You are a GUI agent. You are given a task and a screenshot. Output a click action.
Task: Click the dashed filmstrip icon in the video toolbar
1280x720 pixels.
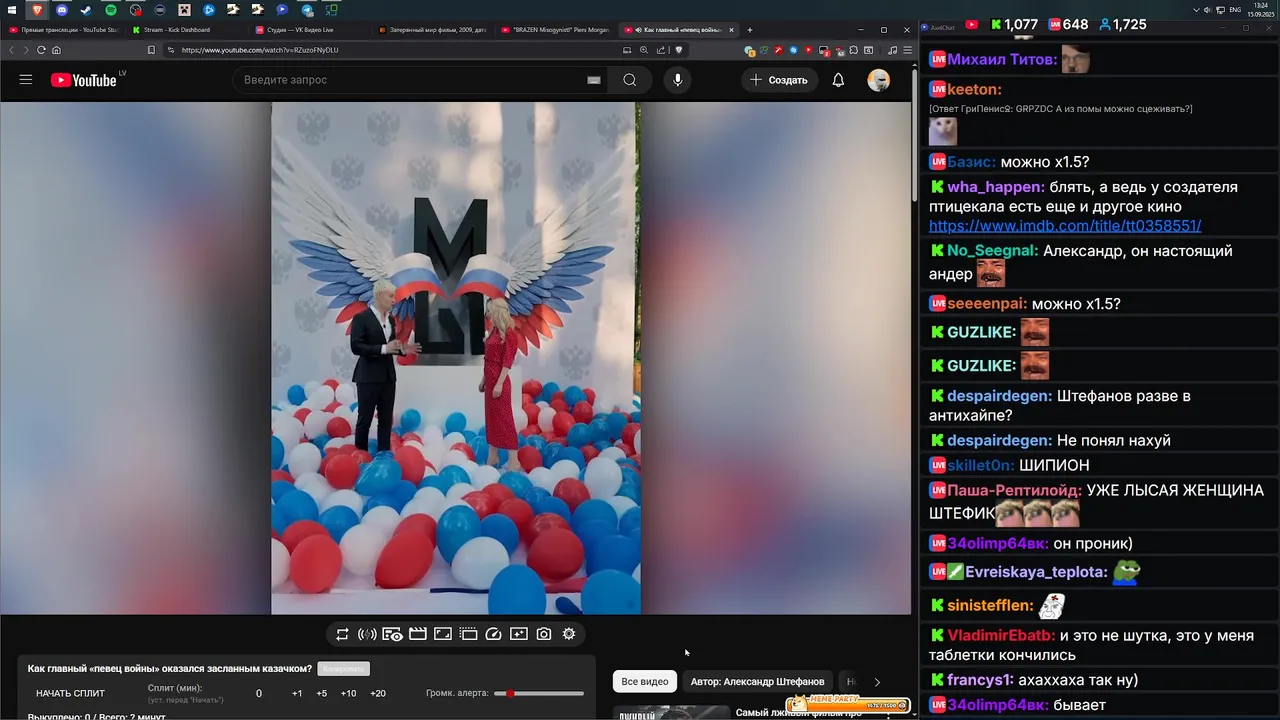468,634
